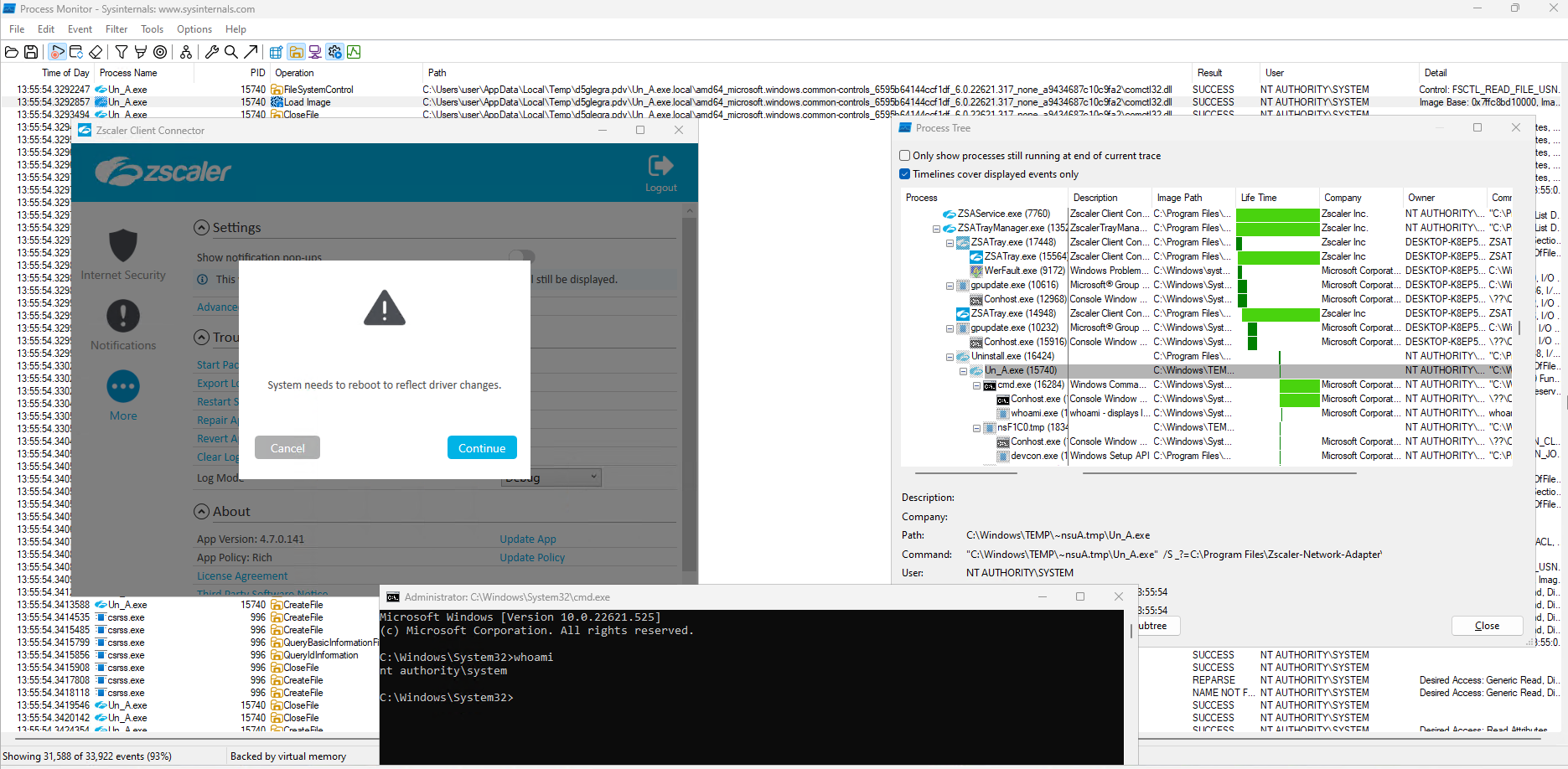Image resolution: width=1568 pixels, height=769 pixels.
Task: Open Find with the magnifier icon
Action: 231,52
